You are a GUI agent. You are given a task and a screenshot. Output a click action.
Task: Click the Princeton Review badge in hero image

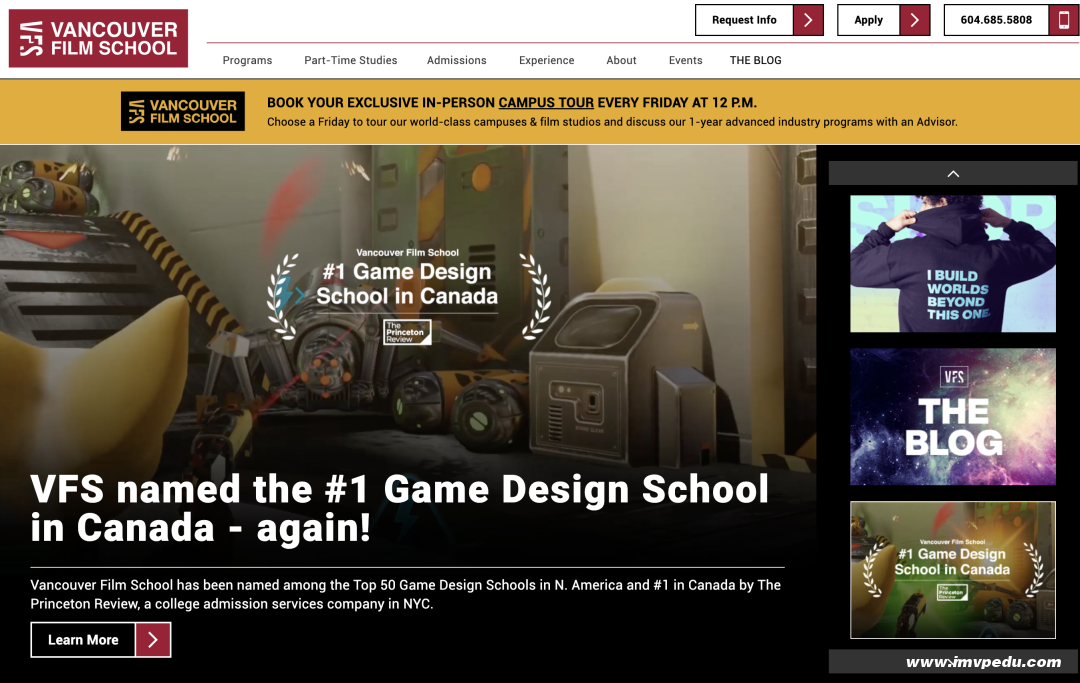click(x=407, y=332)
